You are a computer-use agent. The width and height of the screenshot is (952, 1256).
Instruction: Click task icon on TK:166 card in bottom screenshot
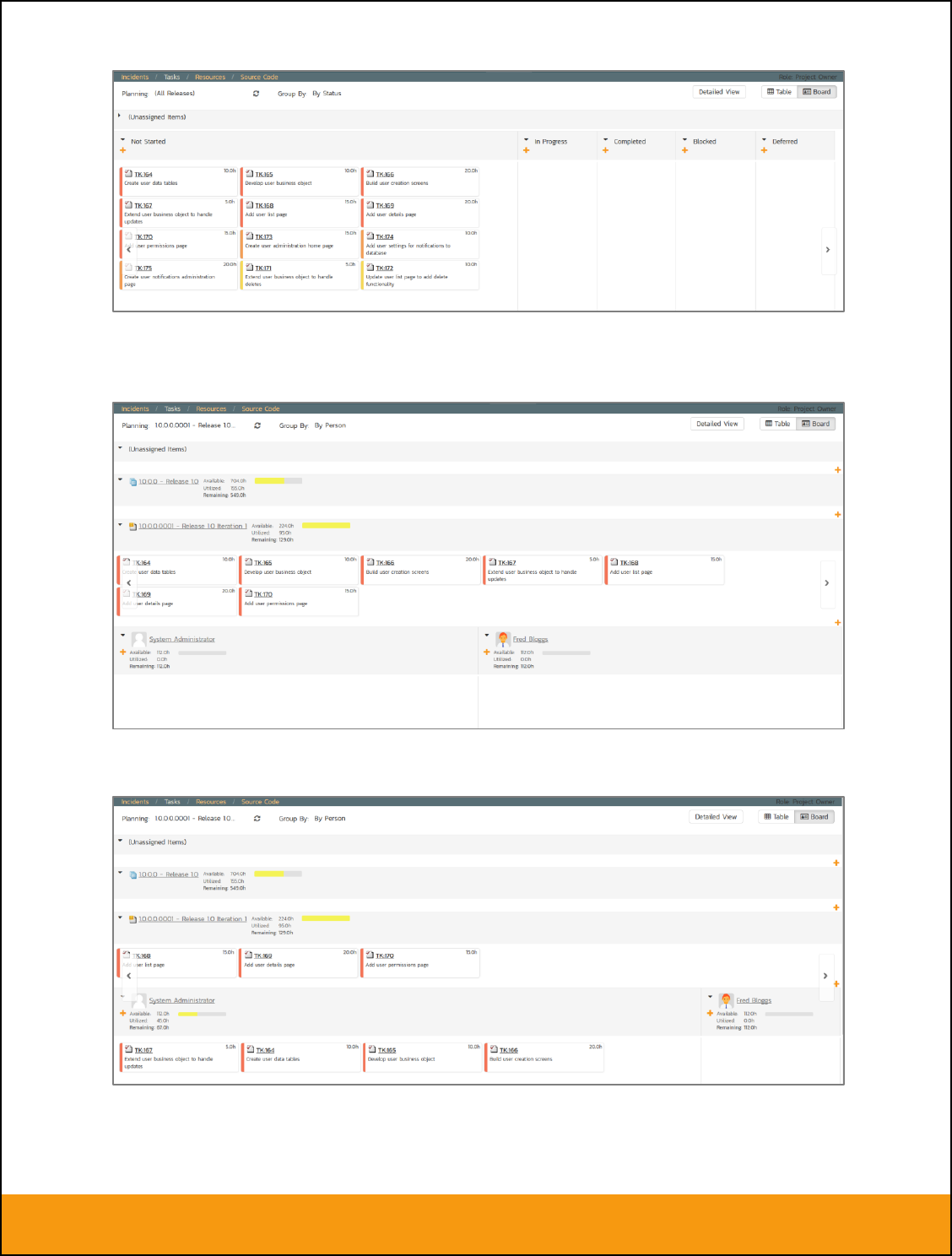pos(494,1049)
